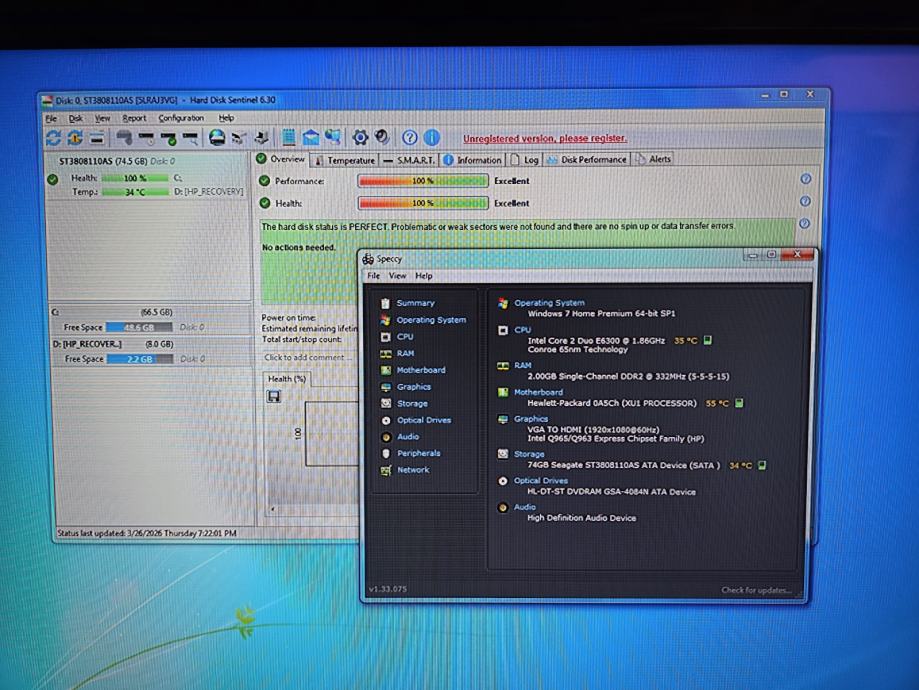Click the green temperature indicator next to Motherboard 55 °C

[739, 403]
